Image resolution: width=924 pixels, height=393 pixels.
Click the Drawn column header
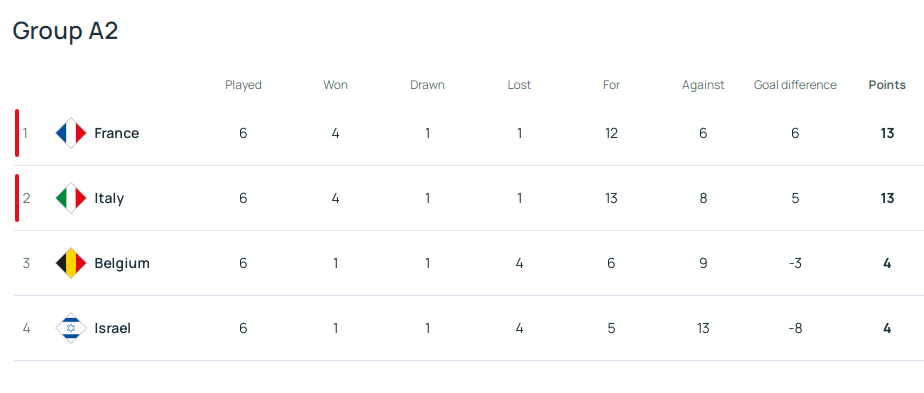(427, 85)
